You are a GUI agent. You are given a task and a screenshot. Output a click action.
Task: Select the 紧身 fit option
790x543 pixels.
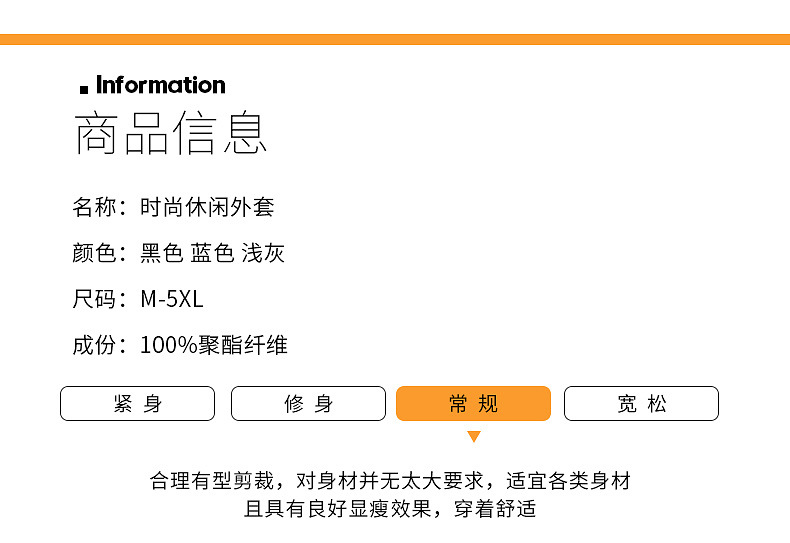[x=138, y=404]
